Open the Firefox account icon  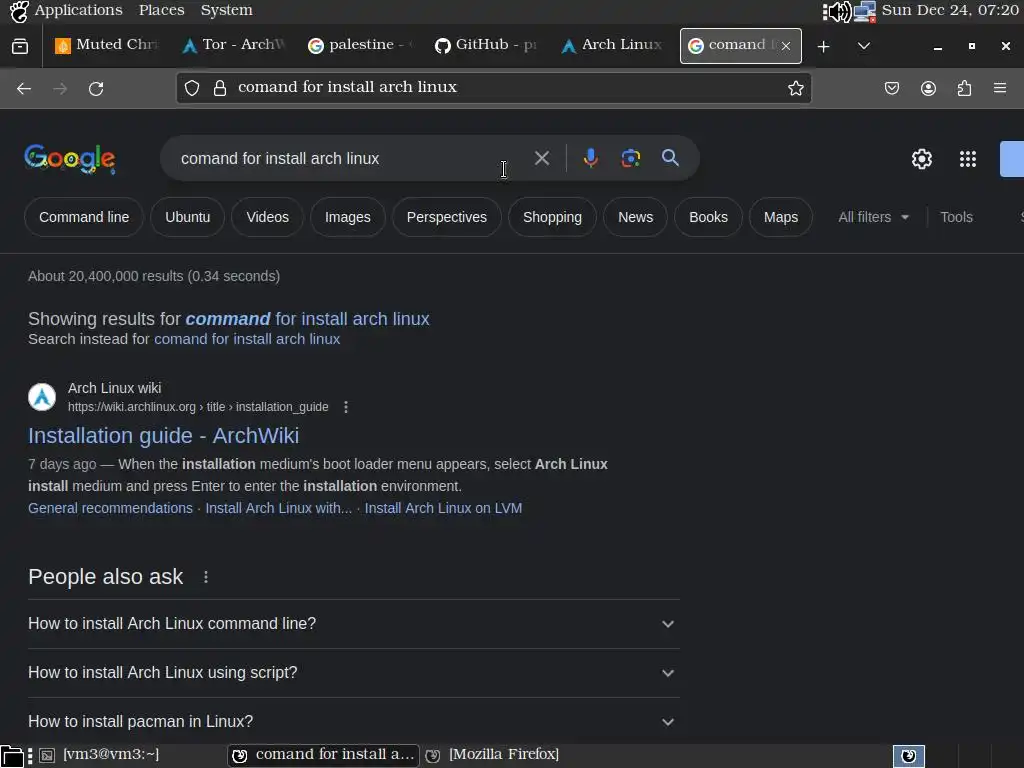(x=928, y=88)
